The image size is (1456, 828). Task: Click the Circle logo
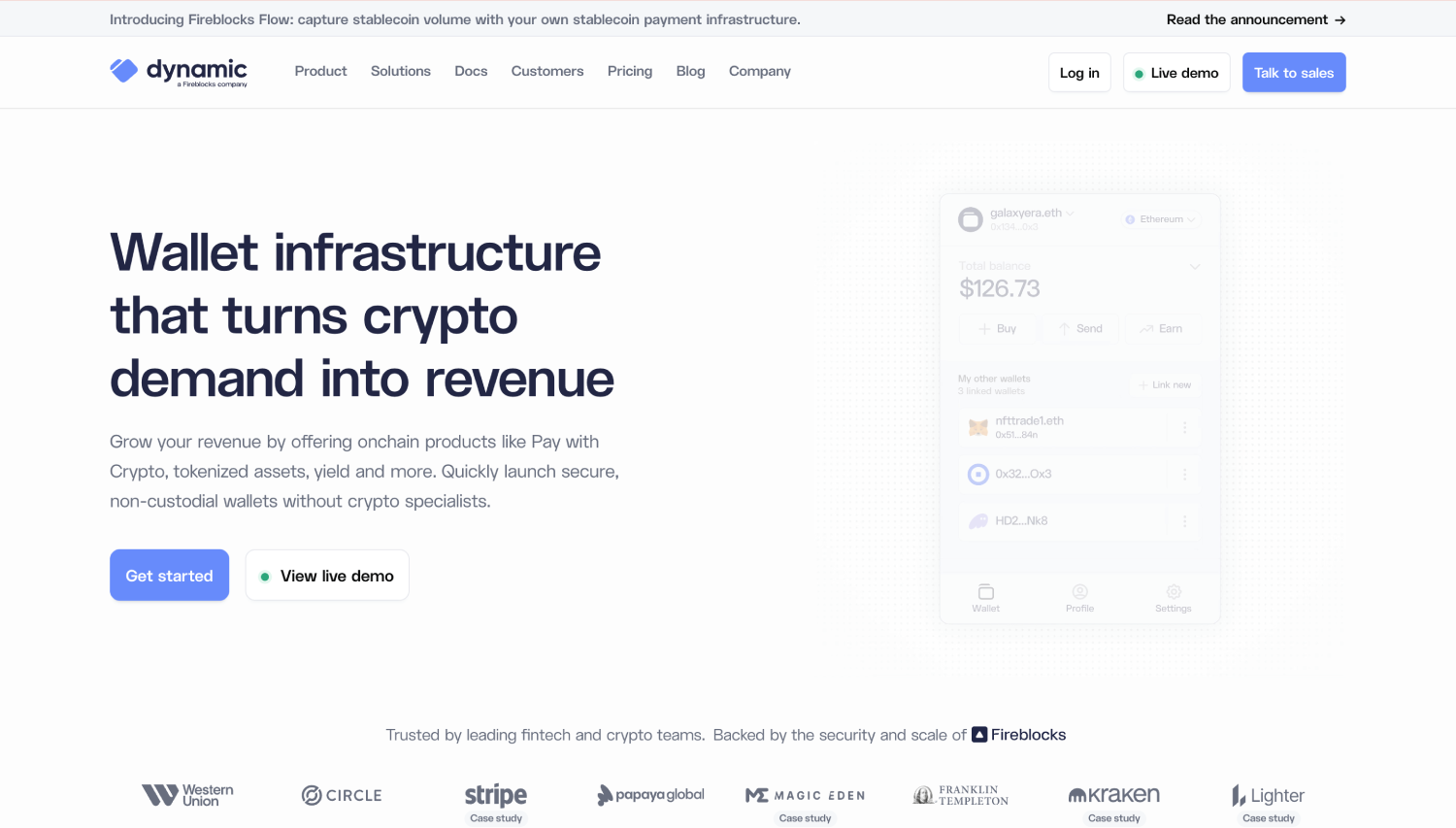point(342,795)
